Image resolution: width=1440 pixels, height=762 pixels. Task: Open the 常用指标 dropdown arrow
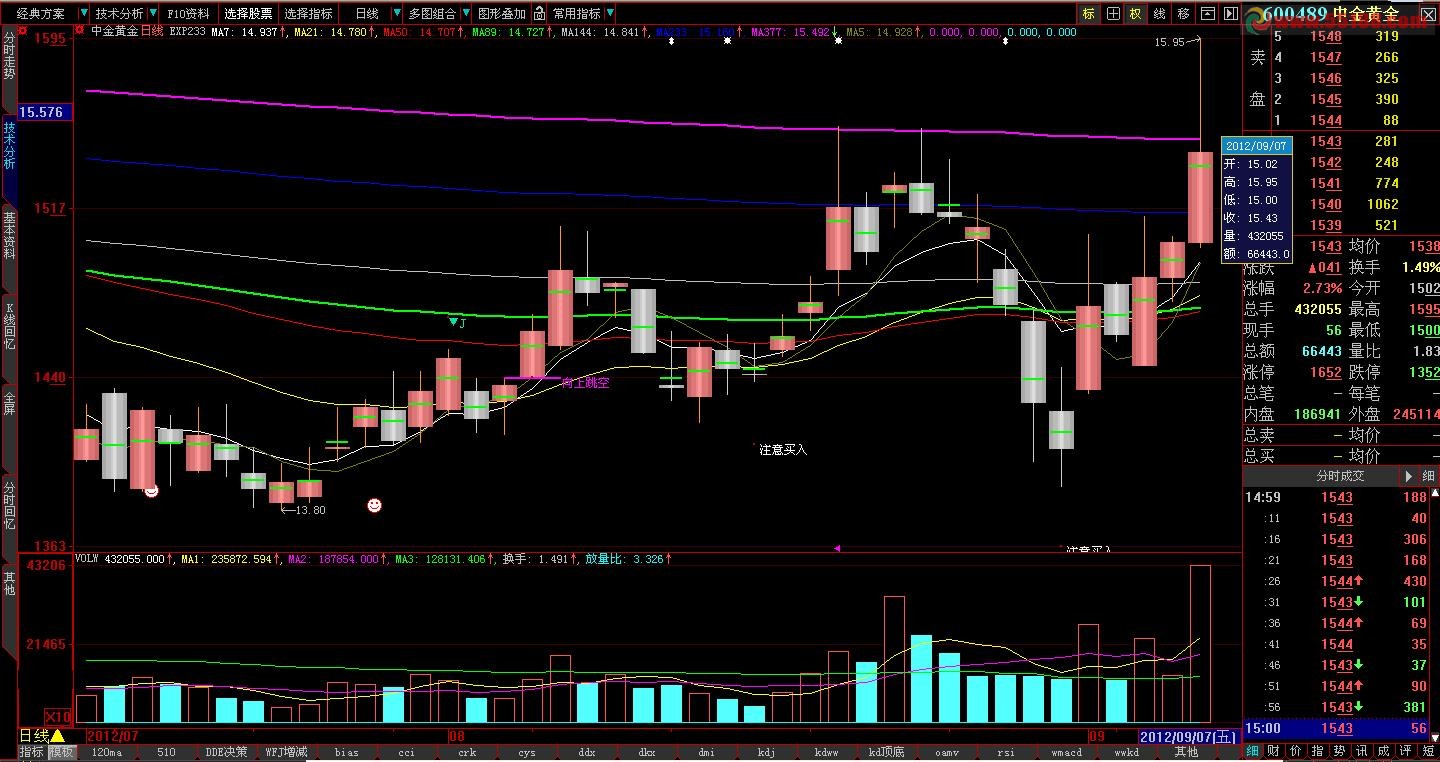(610, 14)
